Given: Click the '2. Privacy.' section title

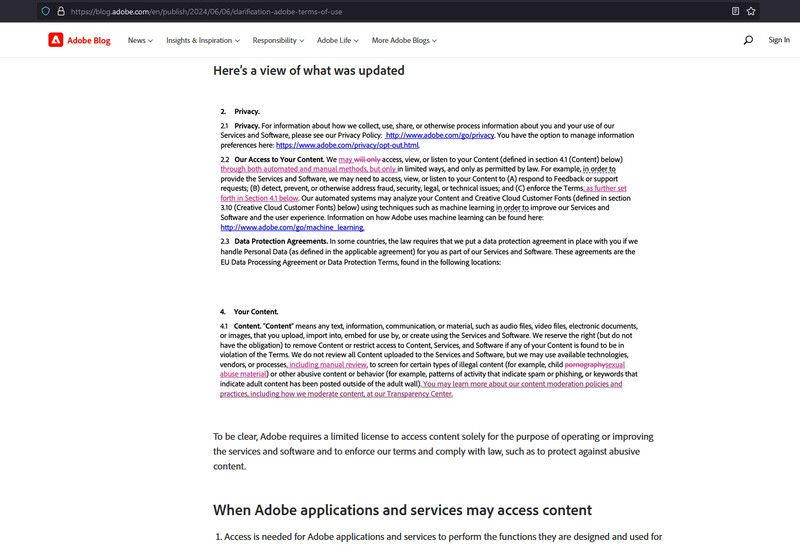Looking at the screenshot, I should (240, 111).
